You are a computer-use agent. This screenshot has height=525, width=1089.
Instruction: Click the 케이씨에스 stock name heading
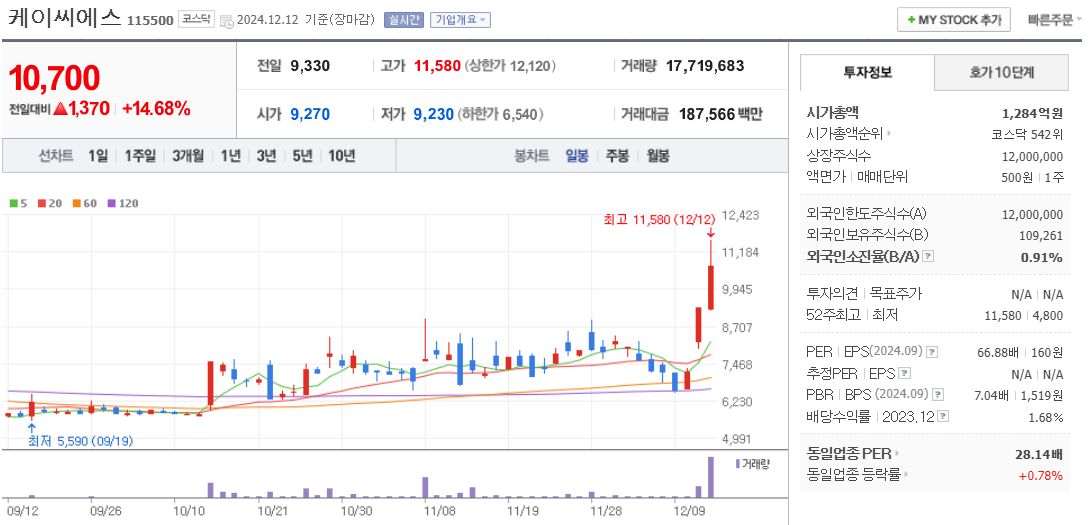pos(64,18)
